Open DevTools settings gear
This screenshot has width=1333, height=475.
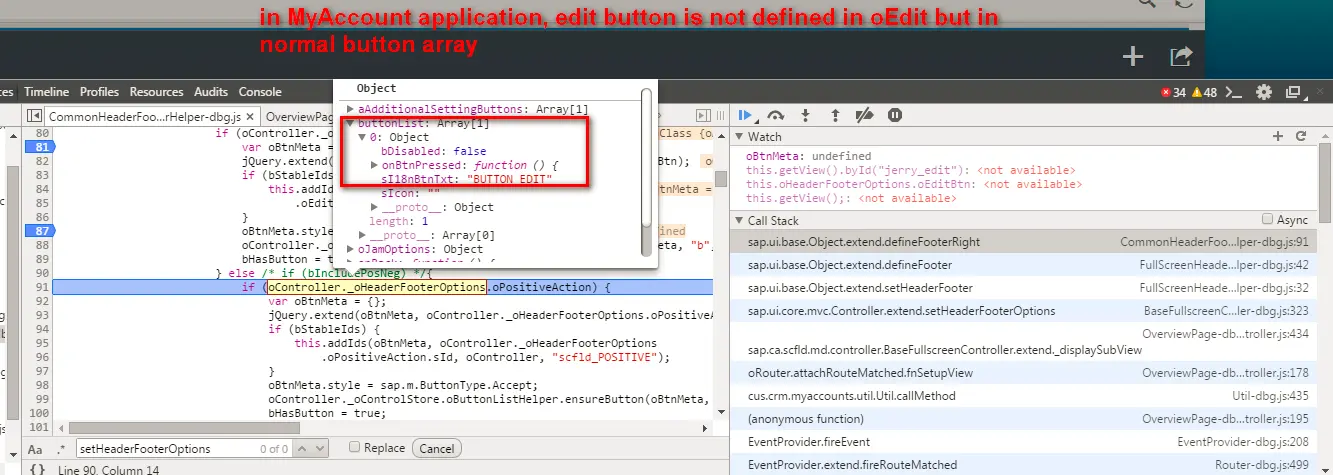[1264, 92]
